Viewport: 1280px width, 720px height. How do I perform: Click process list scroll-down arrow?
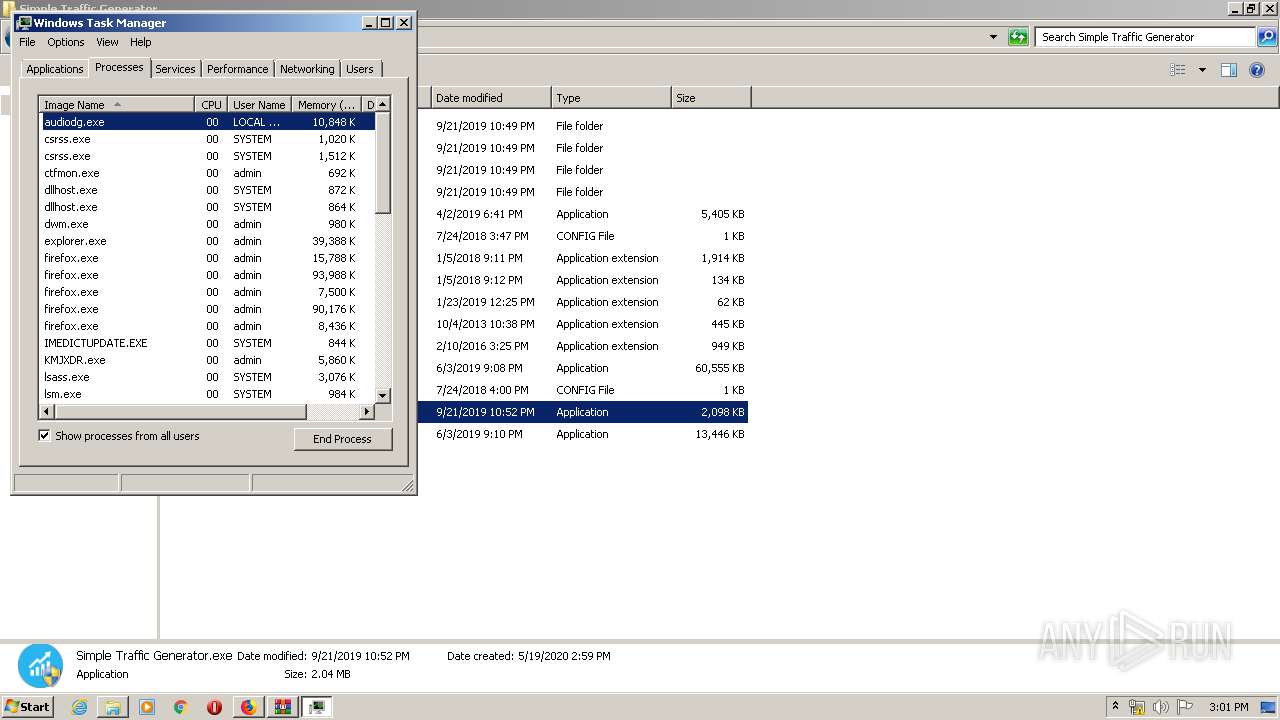coord(382,395)
